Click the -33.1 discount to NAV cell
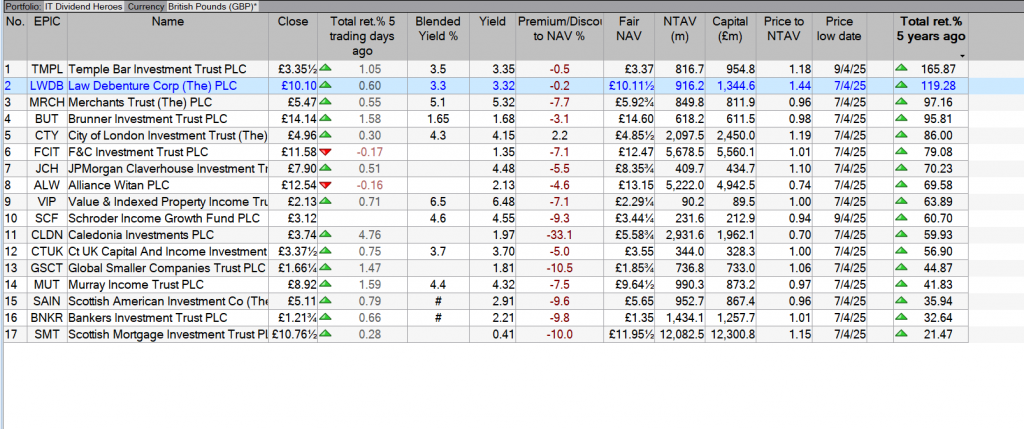This screenshot has width=1024, height=429. (559, 235)
